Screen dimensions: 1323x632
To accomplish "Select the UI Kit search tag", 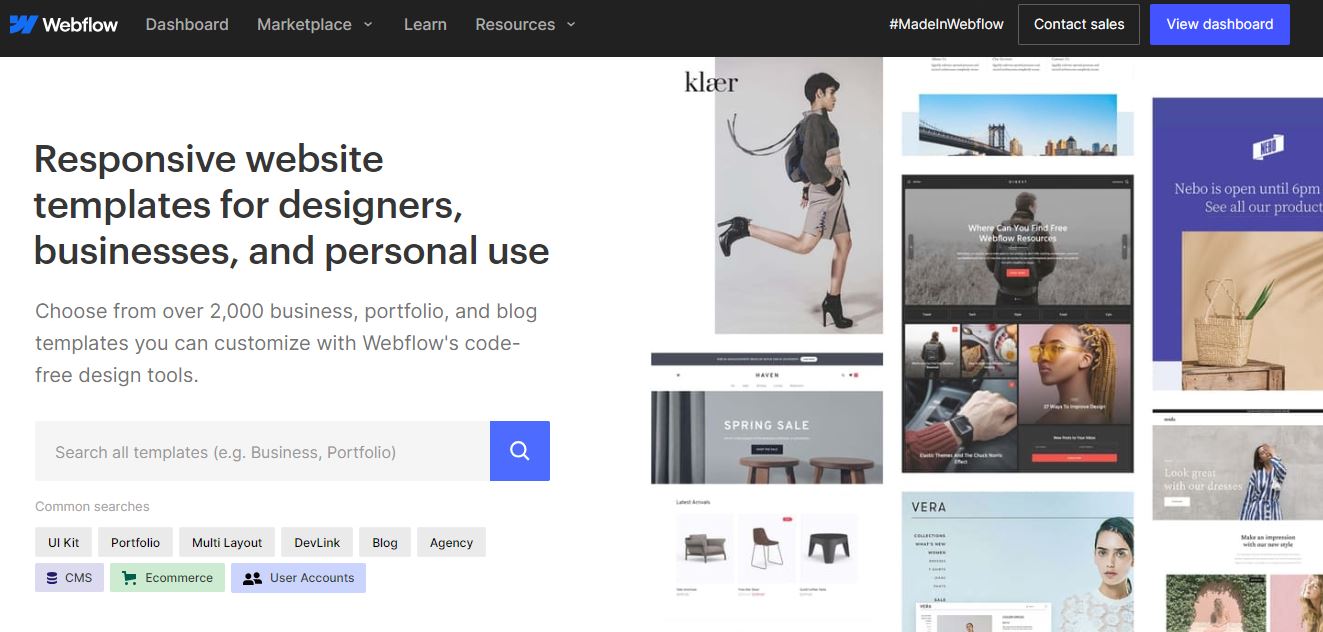I will [64, 542].
